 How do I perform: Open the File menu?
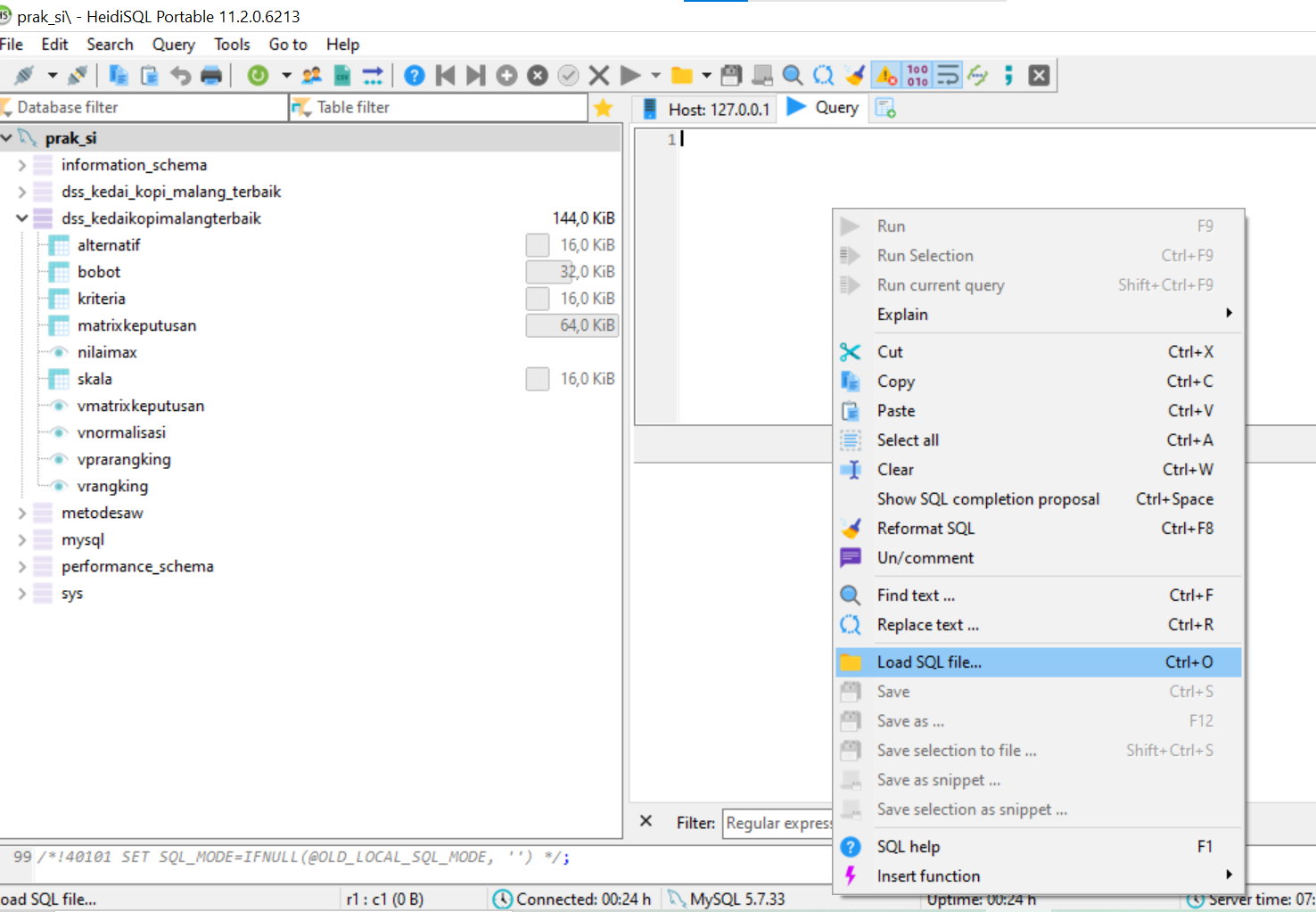click(x=12, y=45)
